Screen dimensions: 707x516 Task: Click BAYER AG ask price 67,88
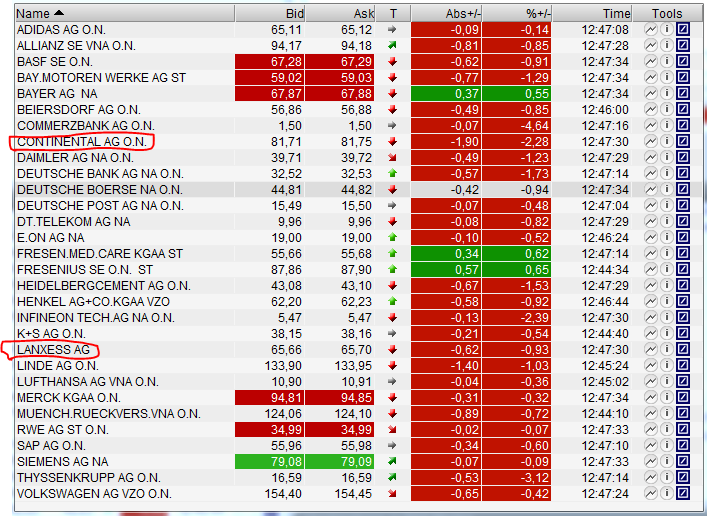pyautogui.click(x=340, y=93)
